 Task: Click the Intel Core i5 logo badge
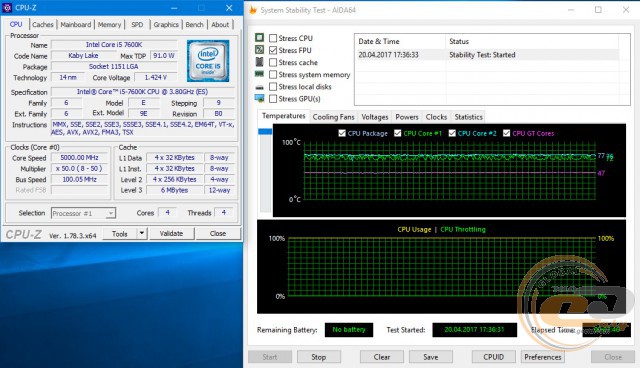click(x=208, y=61)
